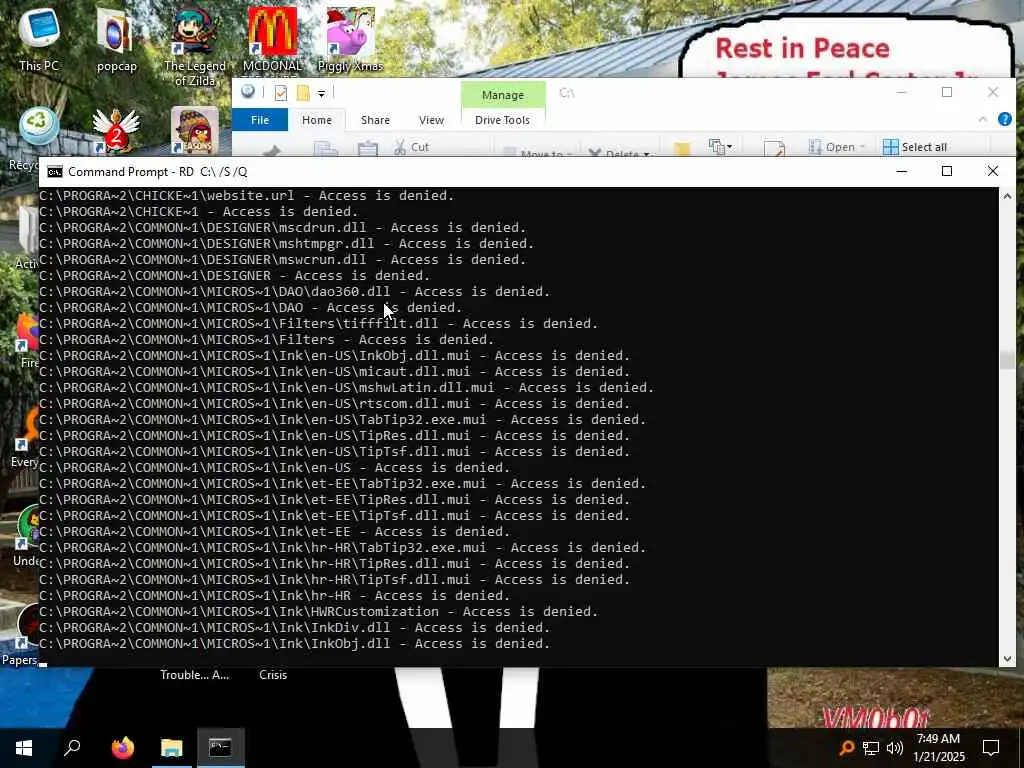
Task: Click the Copy icon in Explorer ribbon
Action: pos(325,150)
